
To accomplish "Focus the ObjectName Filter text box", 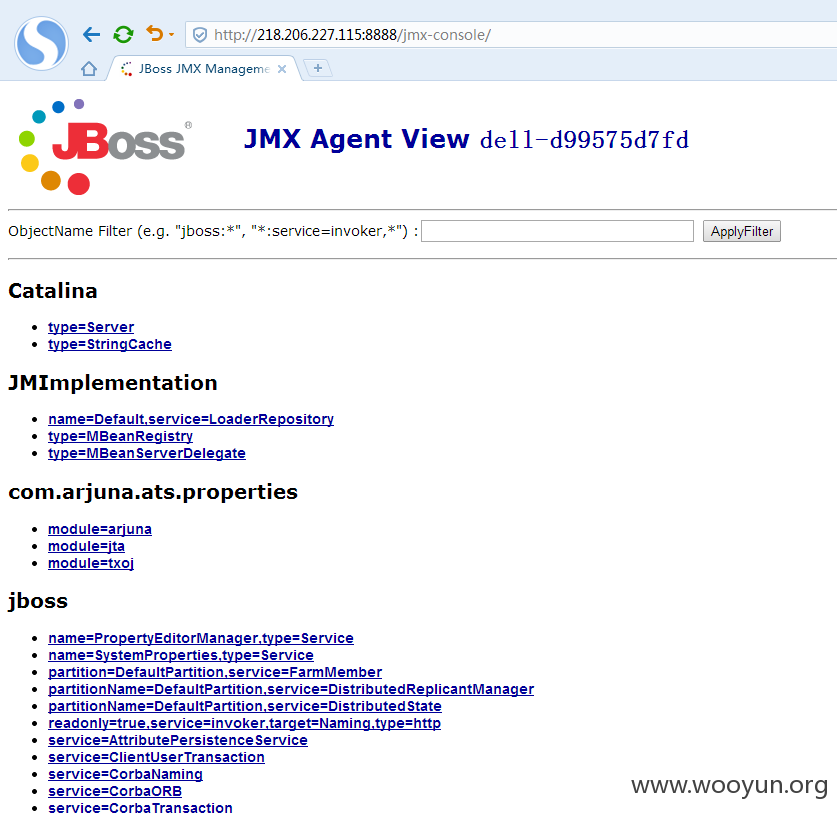I will [x=557, y=231].
